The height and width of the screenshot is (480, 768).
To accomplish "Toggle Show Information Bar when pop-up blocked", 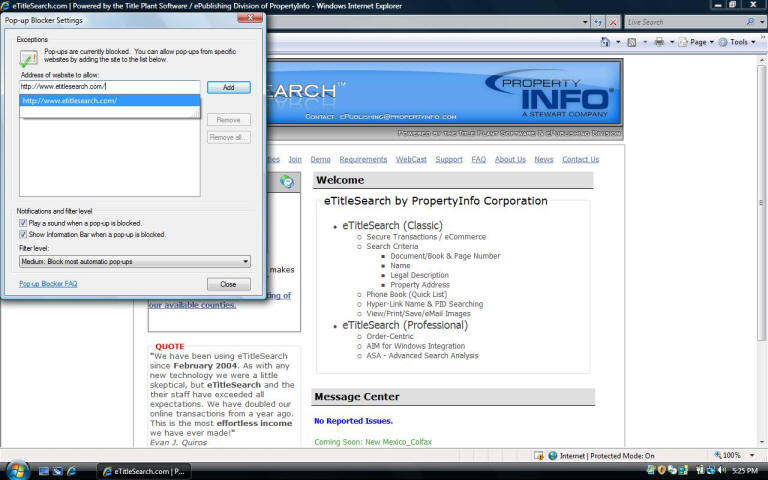I will click(23, 235).
